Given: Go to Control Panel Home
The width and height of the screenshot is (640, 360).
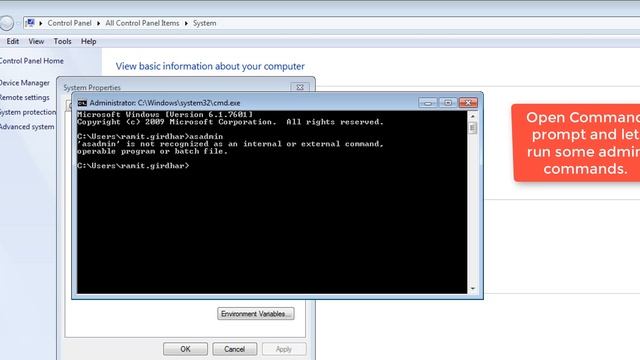Looking at the screenshot, I should (x=31, y=61).
